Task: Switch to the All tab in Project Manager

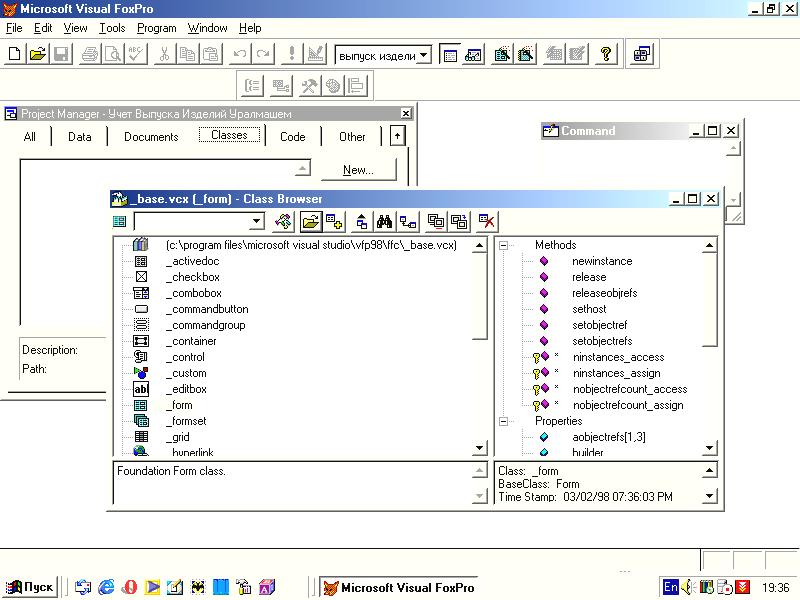Action: pos(30,137)
